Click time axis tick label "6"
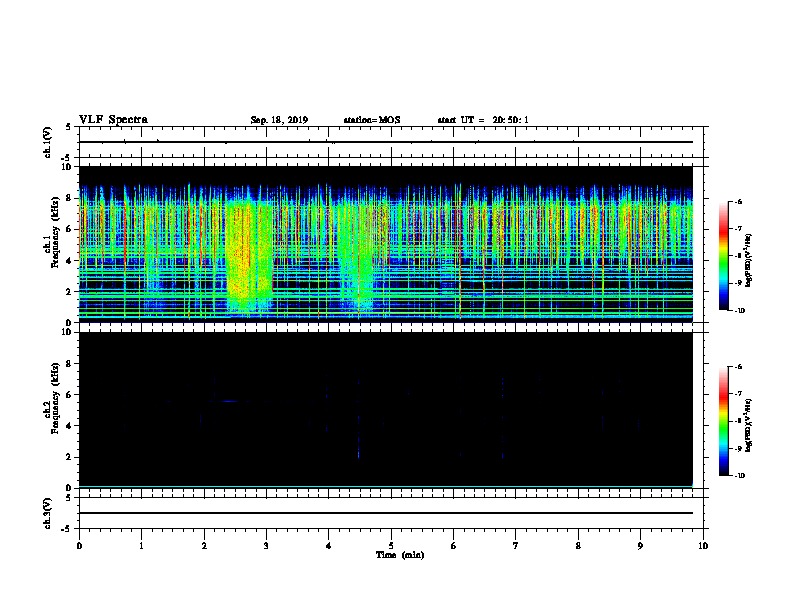The height and width of the screenshot is (612, 792). 454,546
